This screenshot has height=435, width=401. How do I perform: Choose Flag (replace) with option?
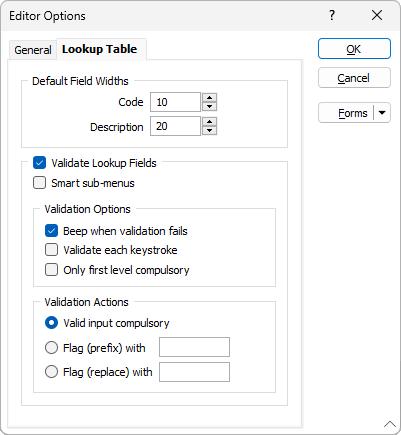point(51,372)
